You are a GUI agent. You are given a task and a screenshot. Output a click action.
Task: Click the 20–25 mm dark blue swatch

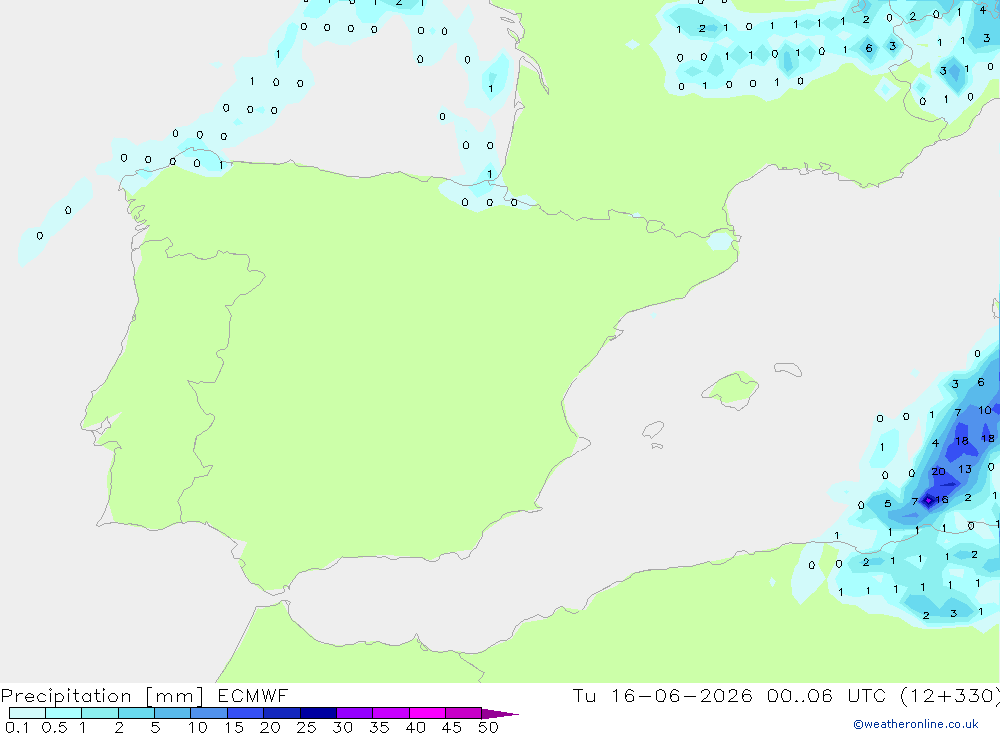(x=281, y=713)
